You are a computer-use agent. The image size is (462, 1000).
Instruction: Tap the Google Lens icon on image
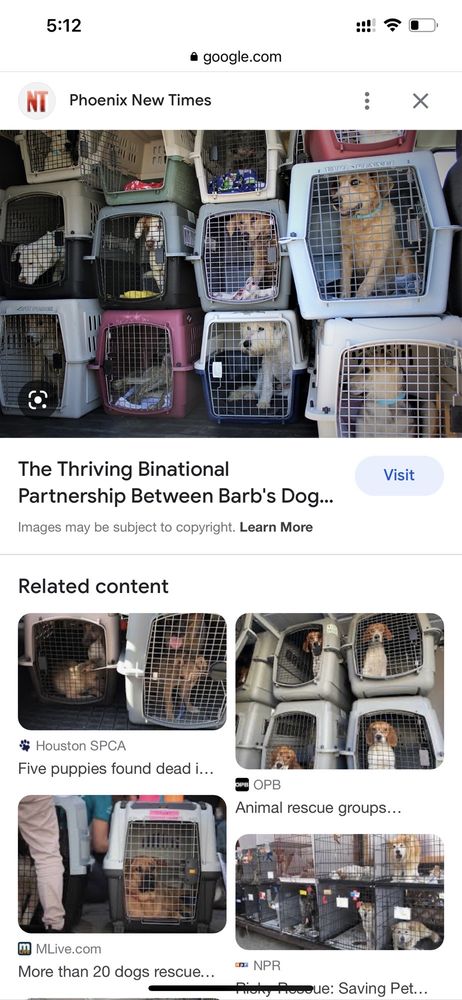[38, 399]
